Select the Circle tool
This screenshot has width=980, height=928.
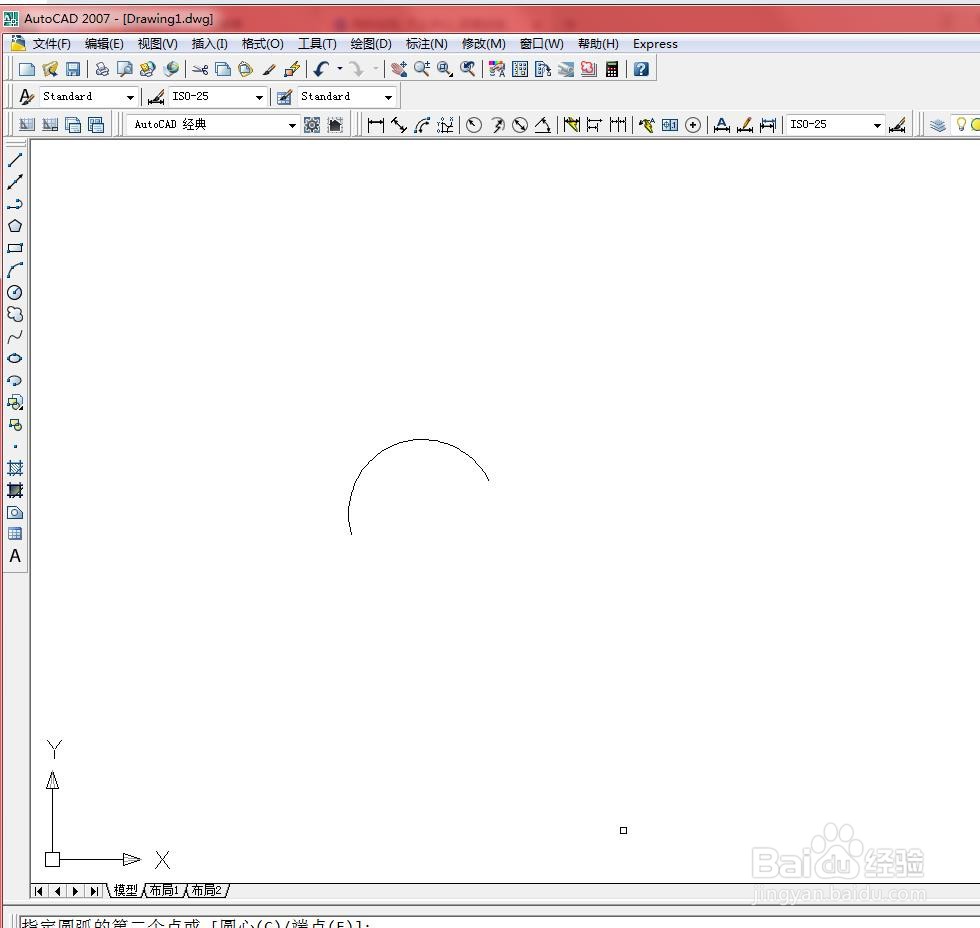click(x=15, y=292)
